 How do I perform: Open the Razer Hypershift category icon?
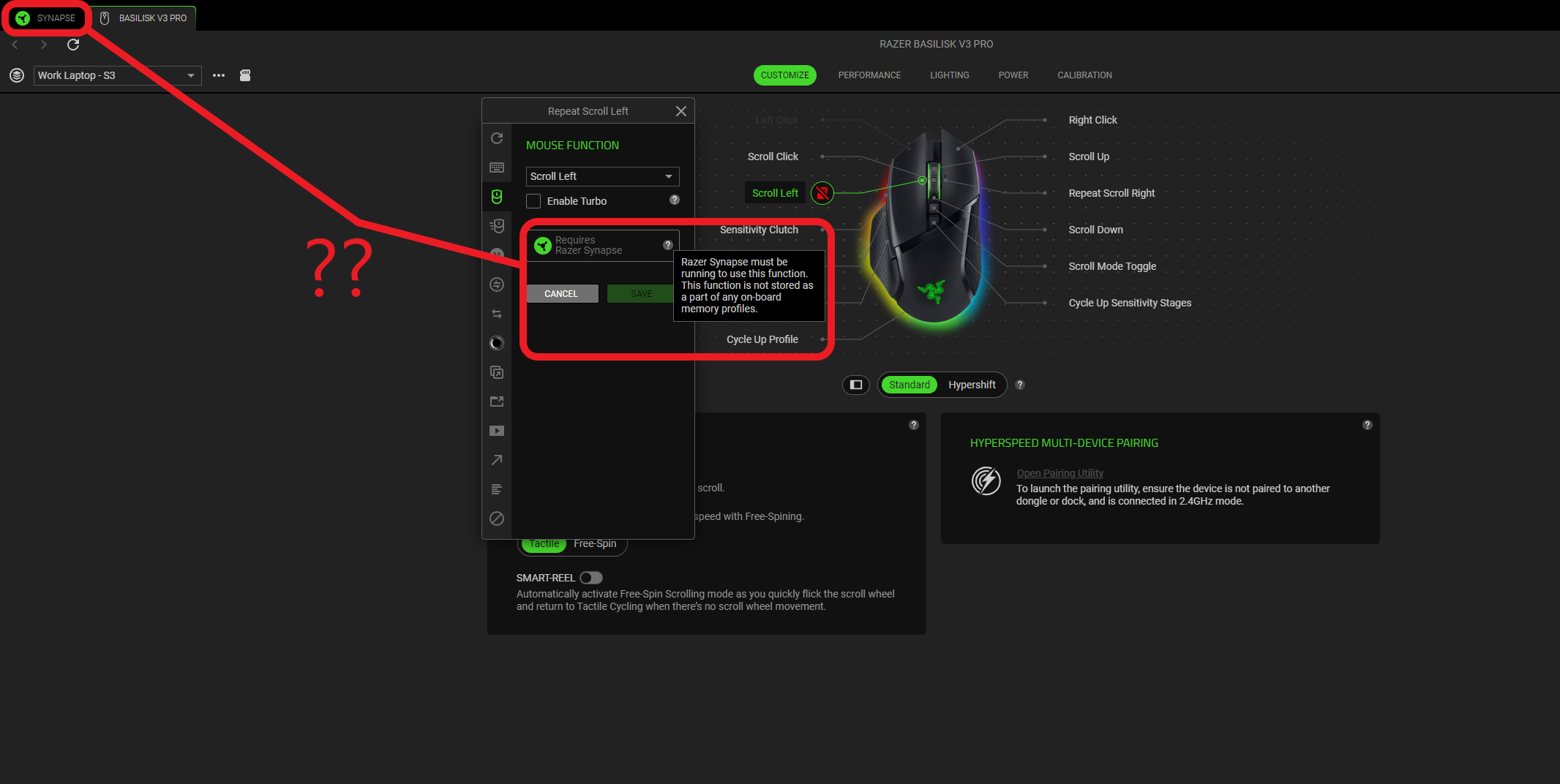tap(497, 372)
